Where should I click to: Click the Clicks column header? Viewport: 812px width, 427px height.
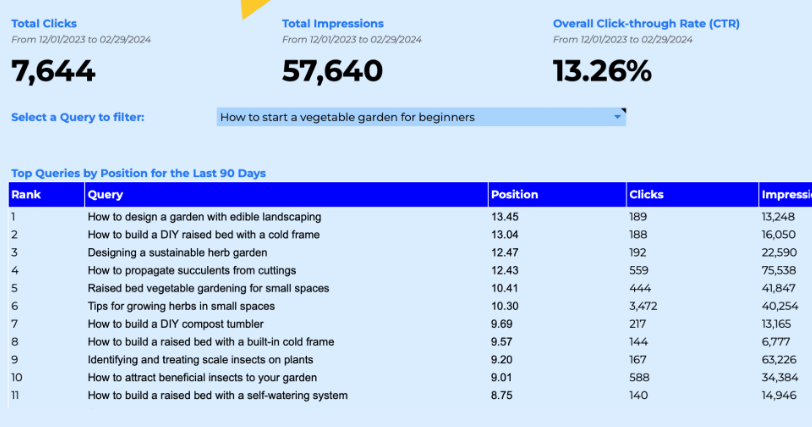(x=692, y=195)
